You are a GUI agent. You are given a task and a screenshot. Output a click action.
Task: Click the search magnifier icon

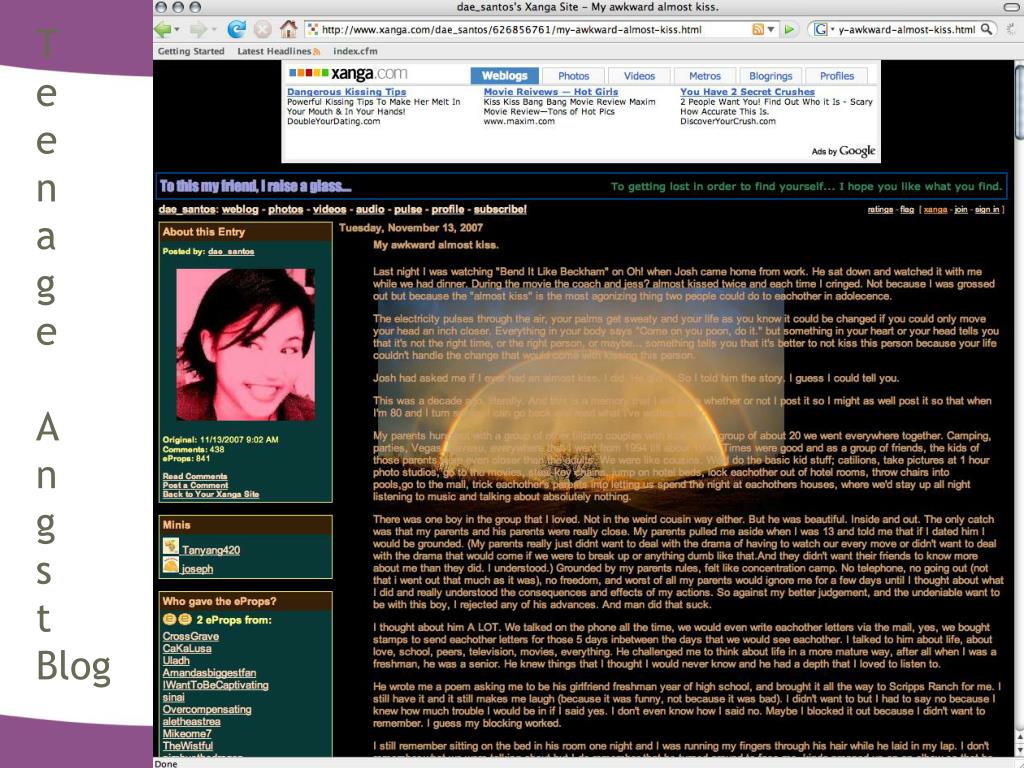tap(986, 29)
